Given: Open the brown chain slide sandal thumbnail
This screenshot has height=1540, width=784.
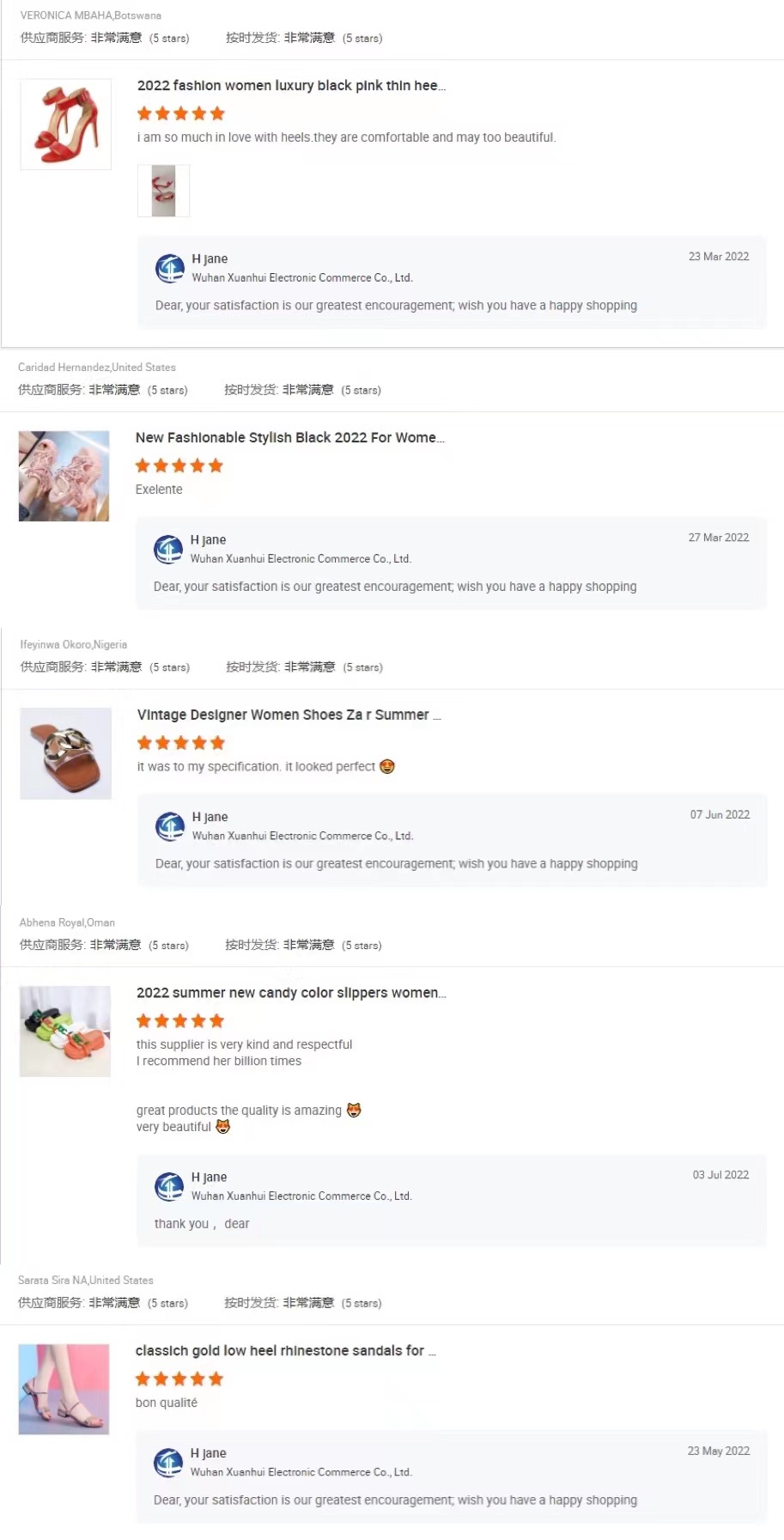Looking at the screenshot, I should click(66, 753).
